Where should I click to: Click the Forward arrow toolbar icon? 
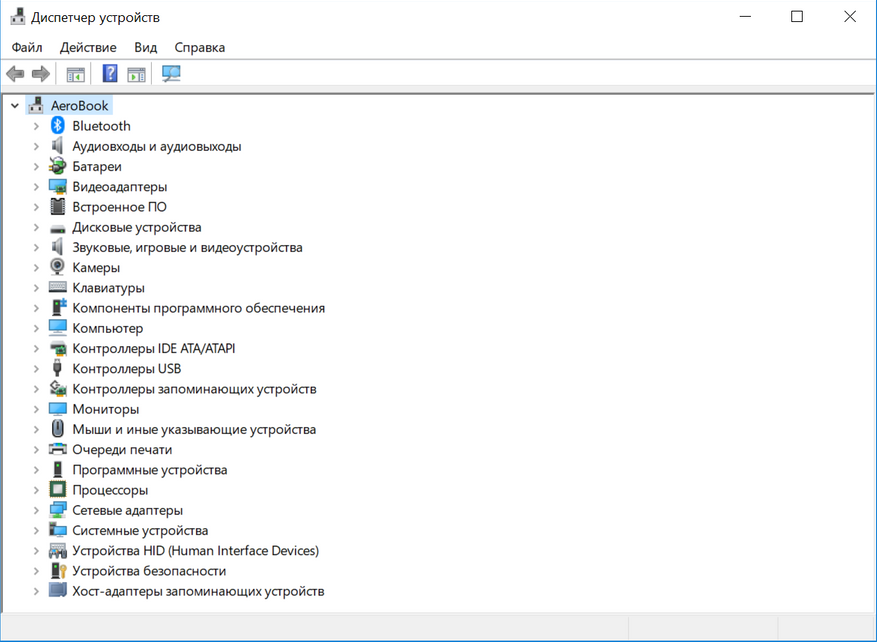tap(41, 74)
